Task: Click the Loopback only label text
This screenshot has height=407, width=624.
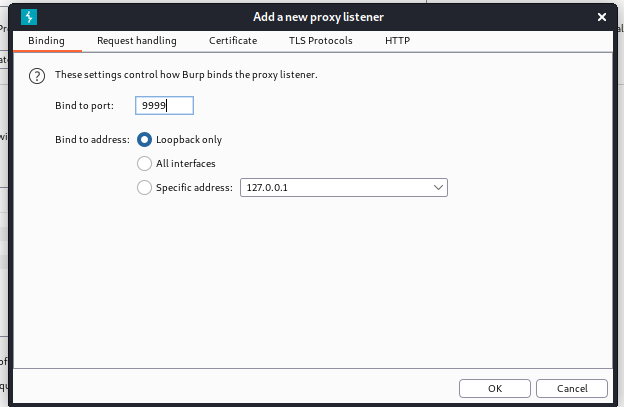Action: [189, 140]
